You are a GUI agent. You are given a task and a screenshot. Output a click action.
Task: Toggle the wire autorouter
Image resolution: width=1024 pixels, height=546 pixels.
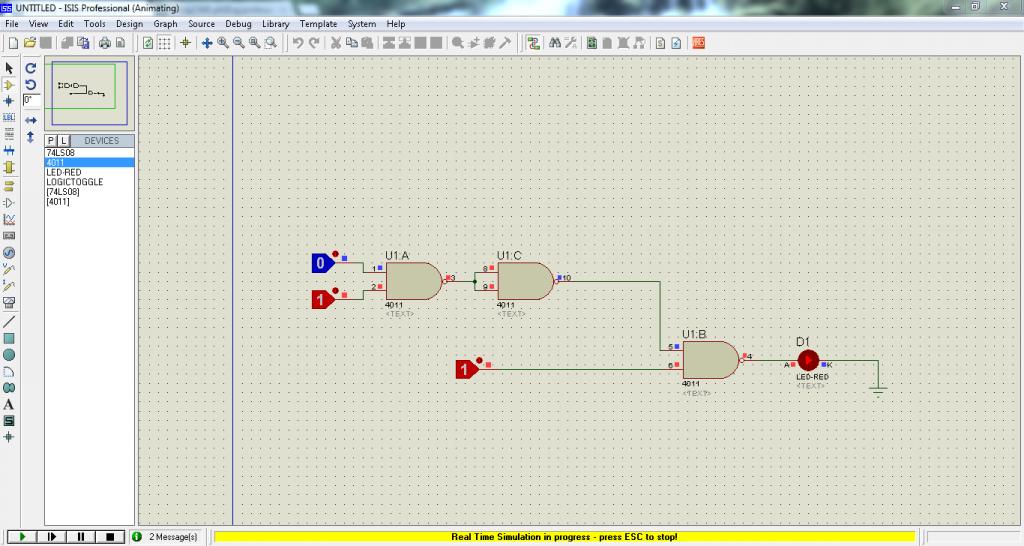point(534,43)
